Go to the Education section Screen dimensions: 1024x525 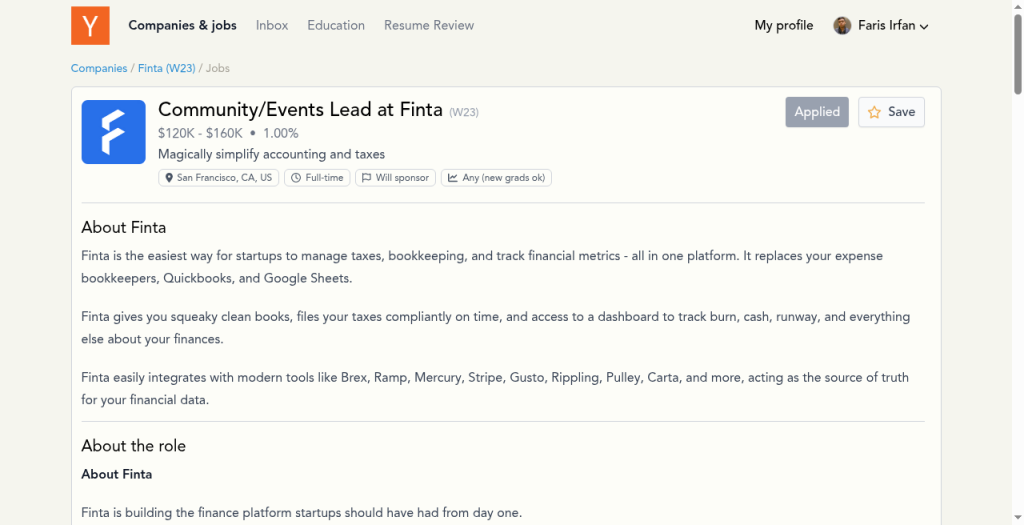tap(336, 25)
